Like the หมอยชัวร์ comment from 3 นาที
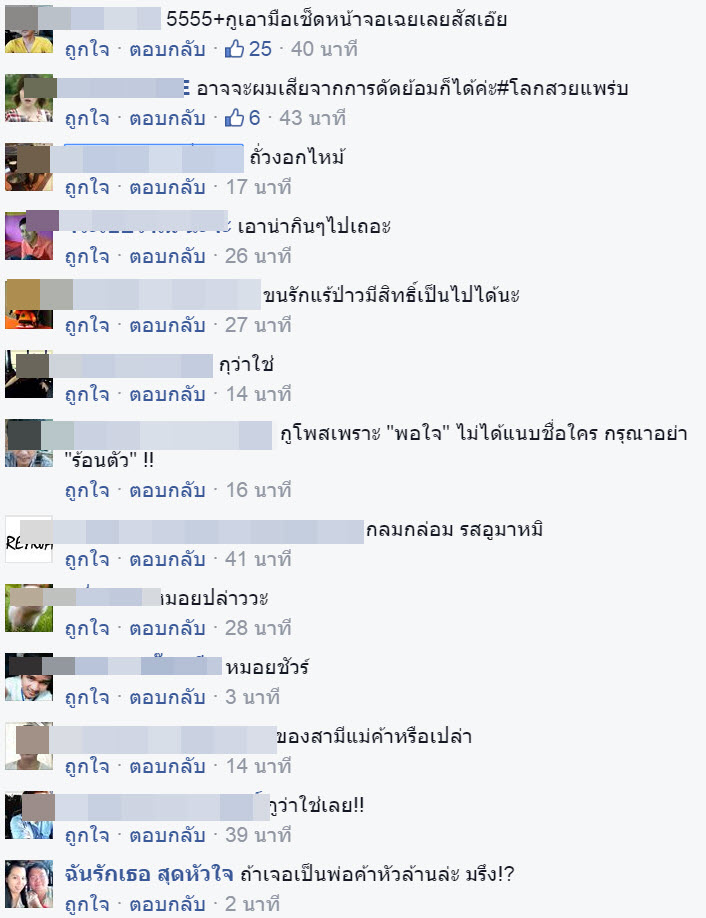Viewport: 706px width, 918px height. pos(87,698)
